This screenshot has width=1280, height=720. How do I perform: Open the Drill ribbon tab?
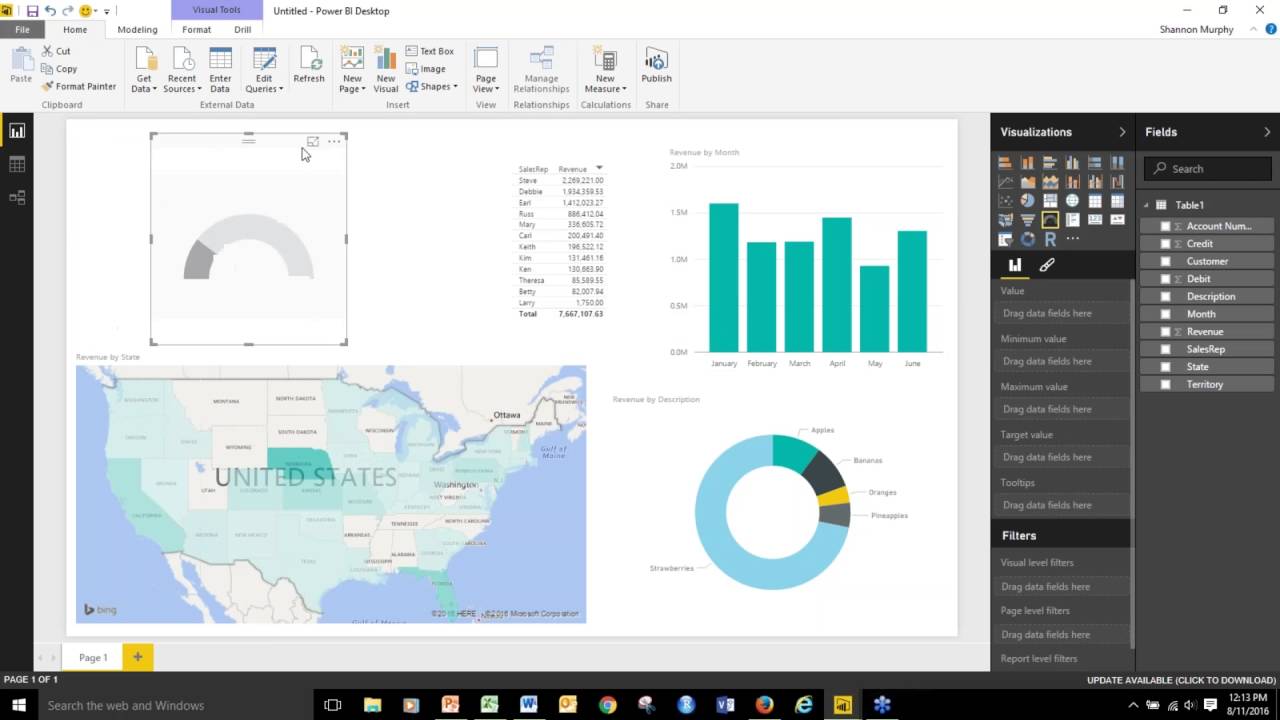click(242, 30)
